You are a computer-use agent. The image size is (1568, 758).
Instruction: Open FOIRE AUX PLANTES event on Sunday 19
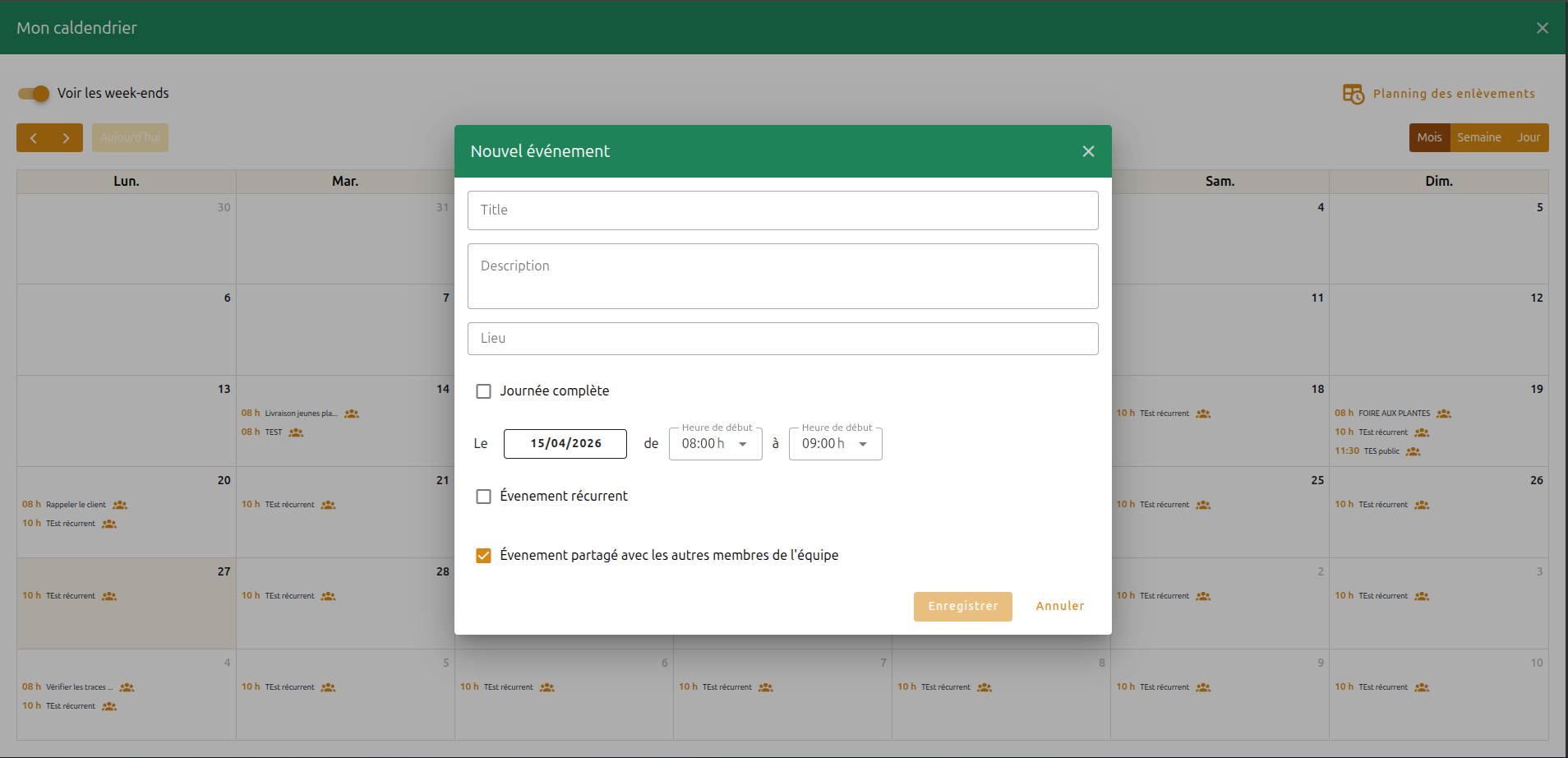[1394, 414]
